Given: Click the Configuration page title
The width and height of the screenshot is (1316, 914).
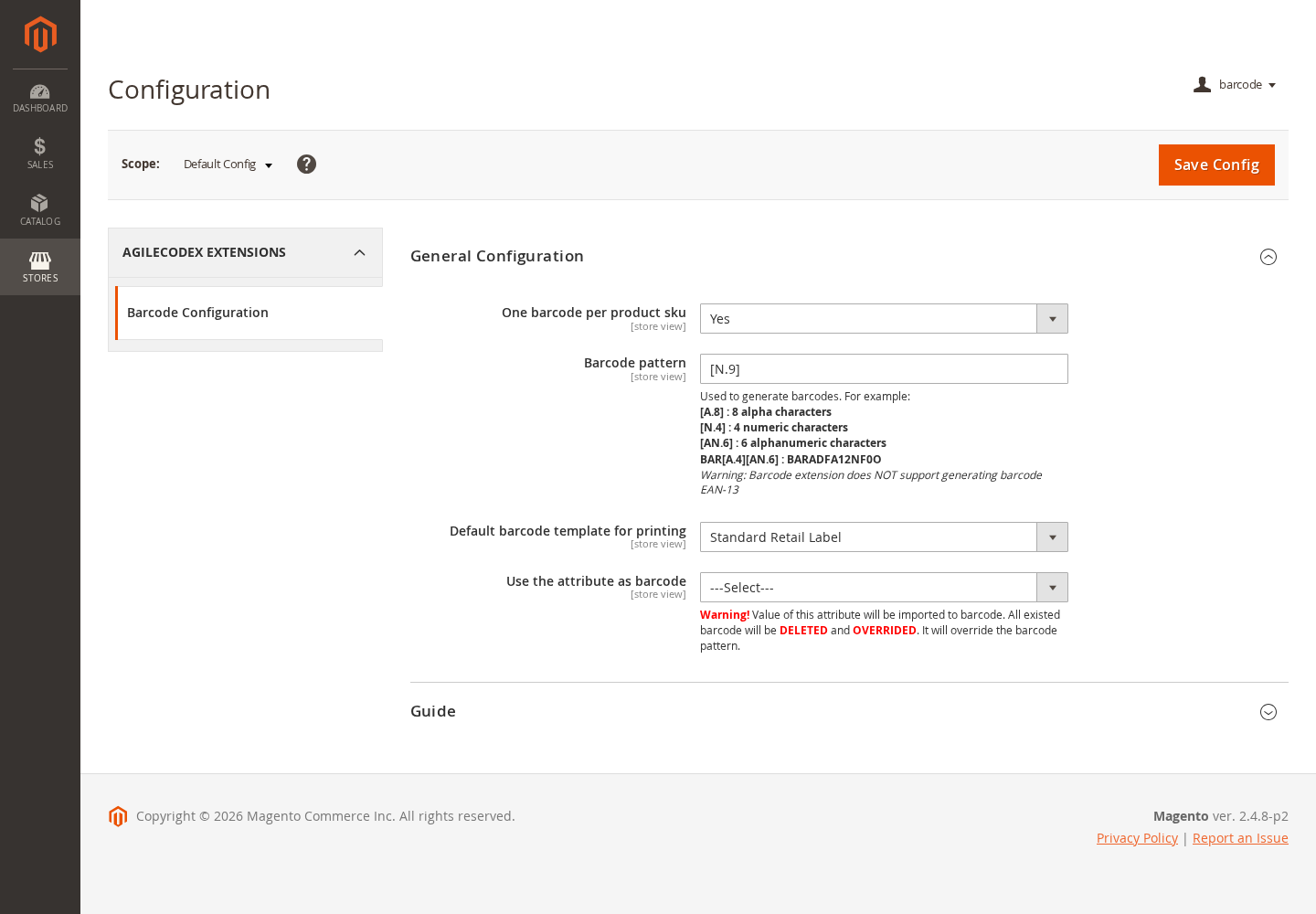Looking at the screenshot, I should pos(189,90).
